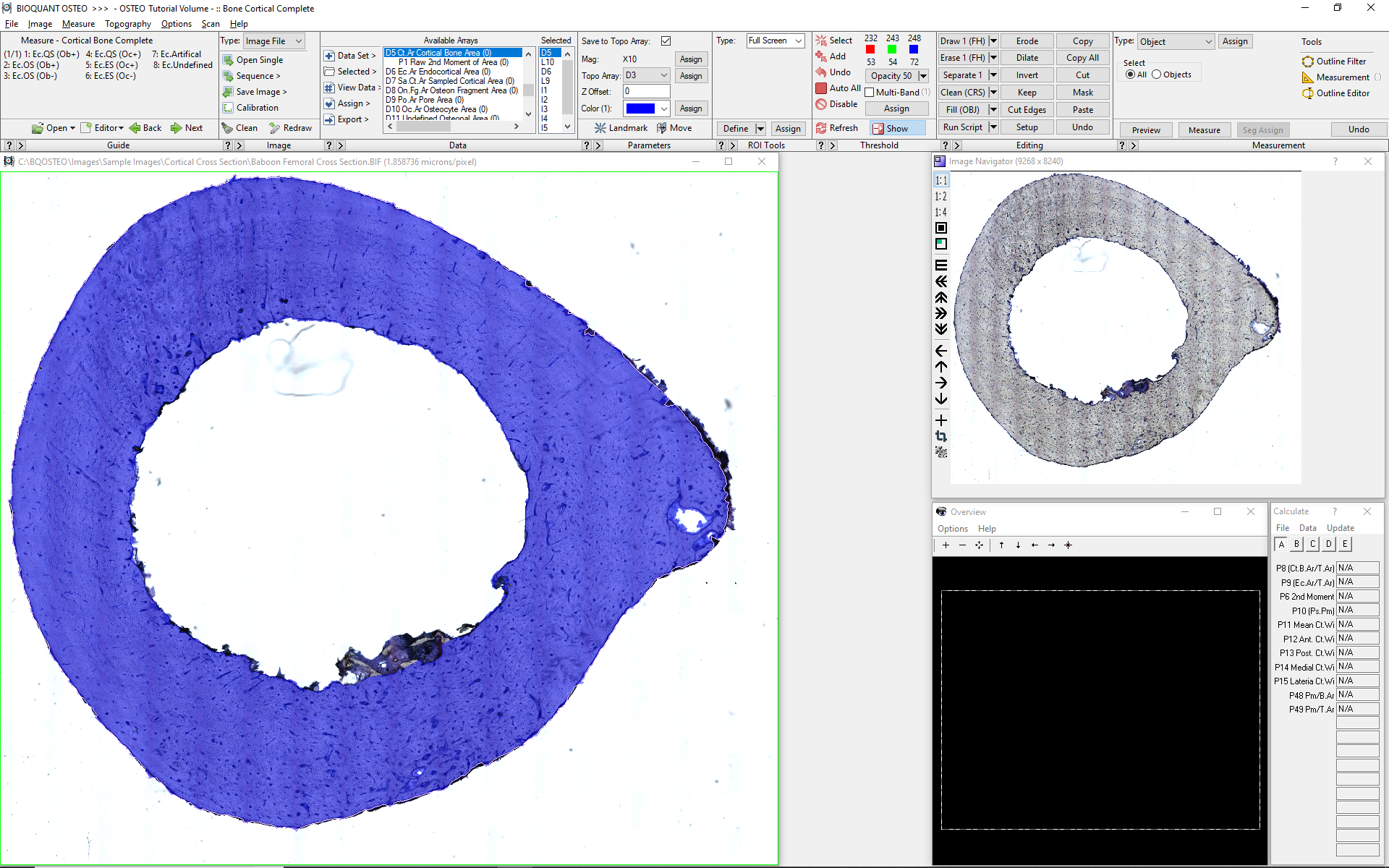
Task: Select the C tab in Calculate window
Action: [x=1312, y=544]
